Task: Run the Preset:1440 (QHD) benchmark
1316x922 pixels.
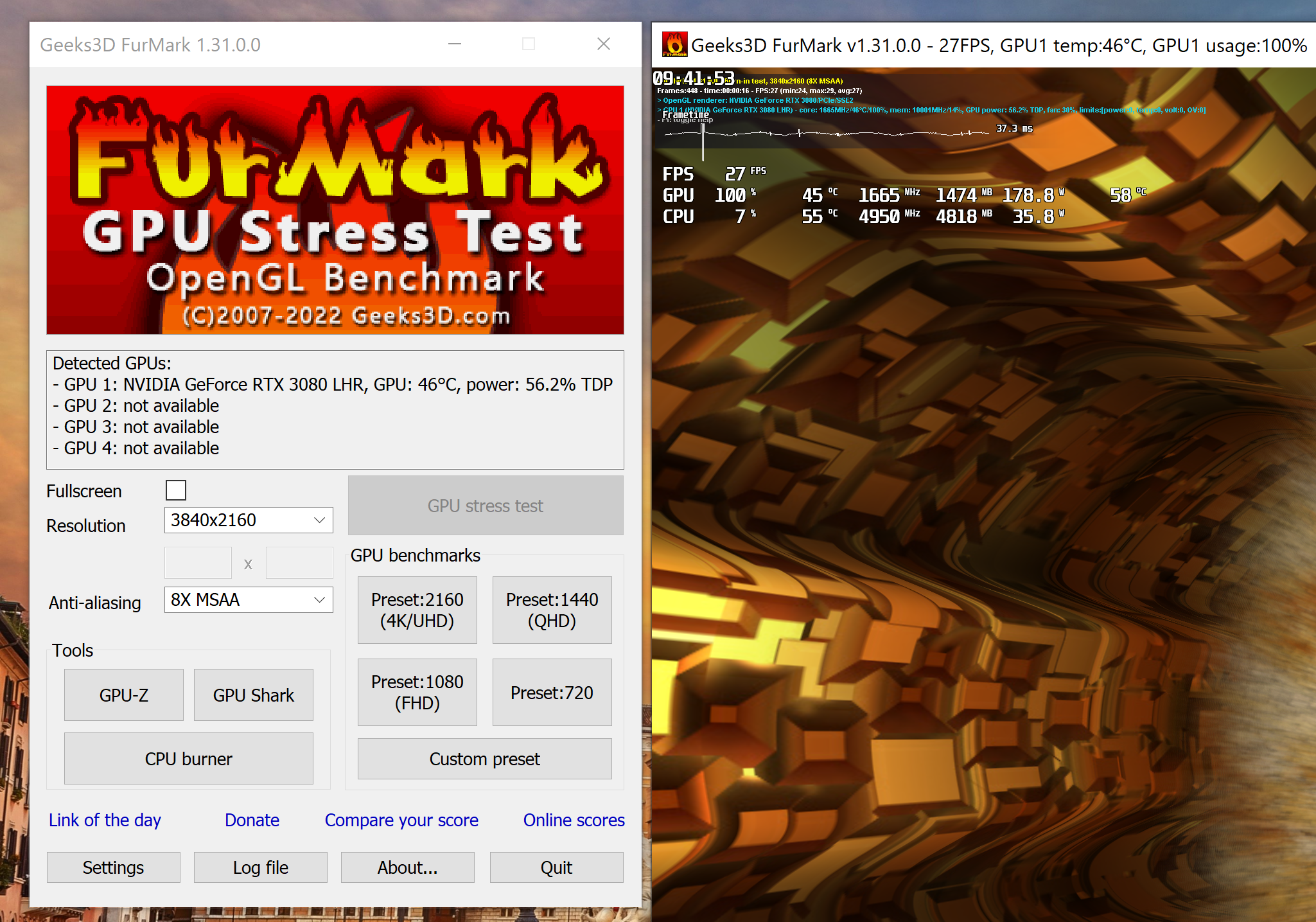Action: click(x=552, y=610)
